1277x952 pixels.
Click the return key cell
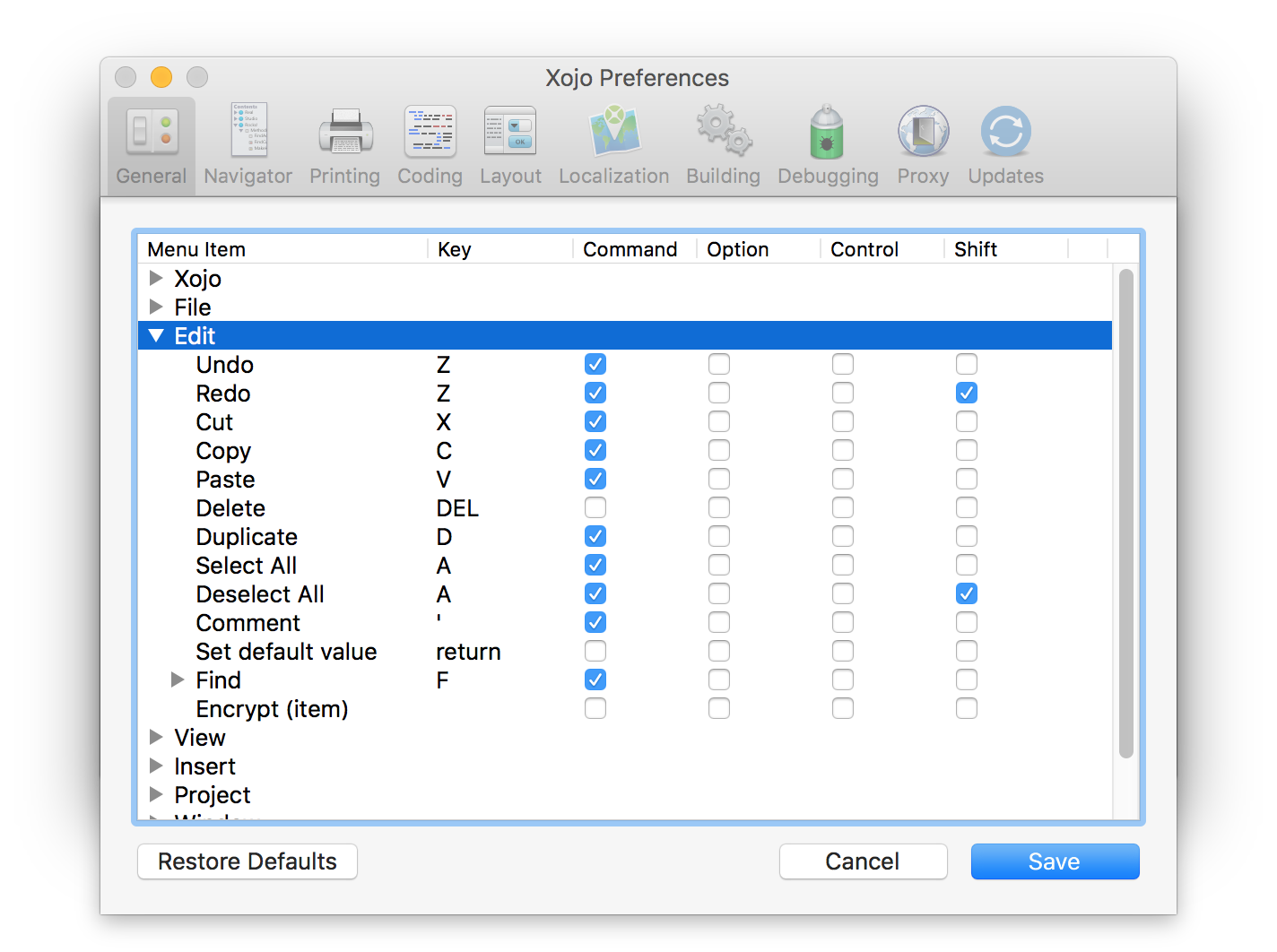(x=468, y=652)
